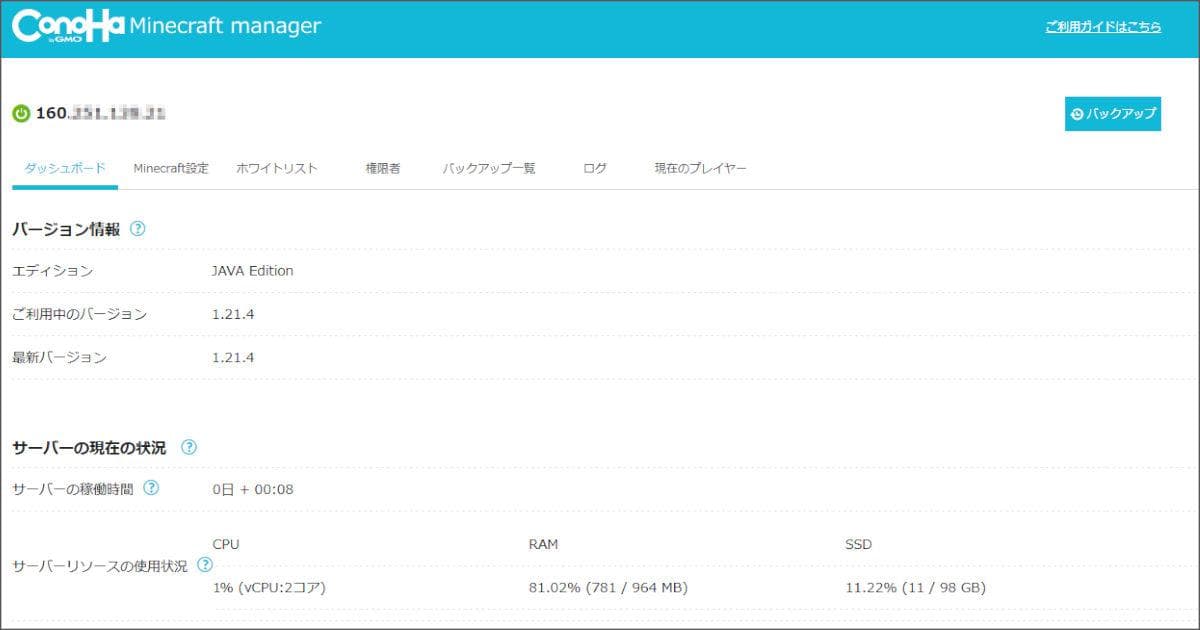
Task: Open the ダッシュボード tab
Action: coord(65,168)
